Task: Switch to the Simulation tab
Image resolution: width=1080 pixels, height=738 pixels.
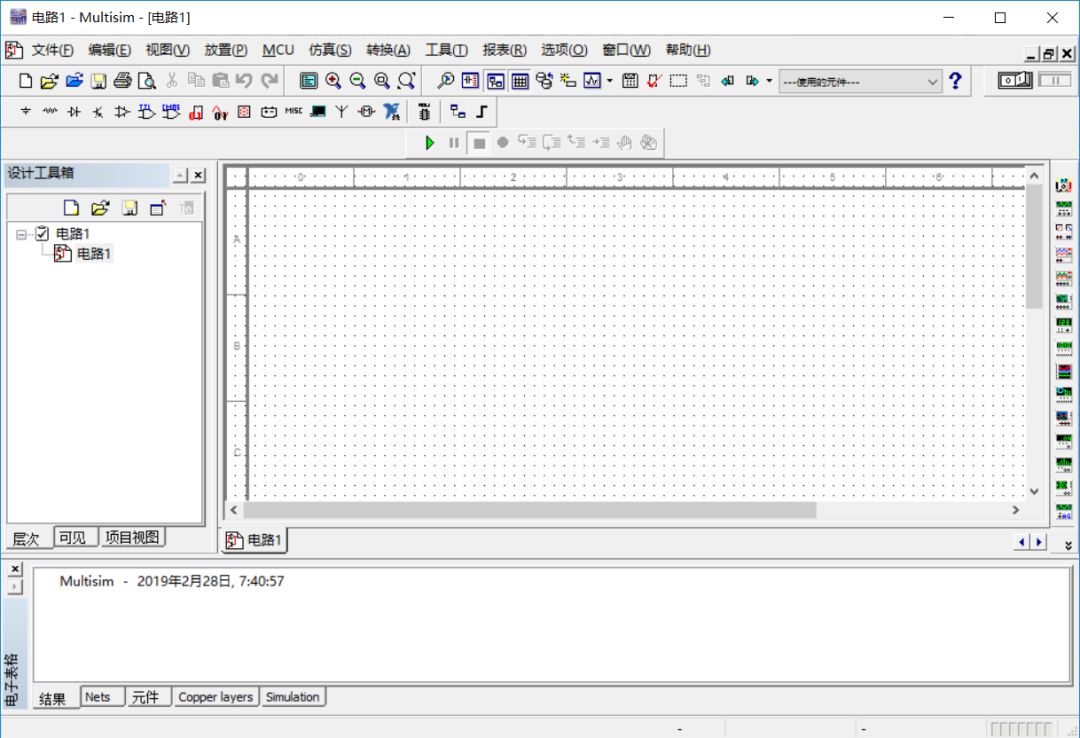Action: 293,697
